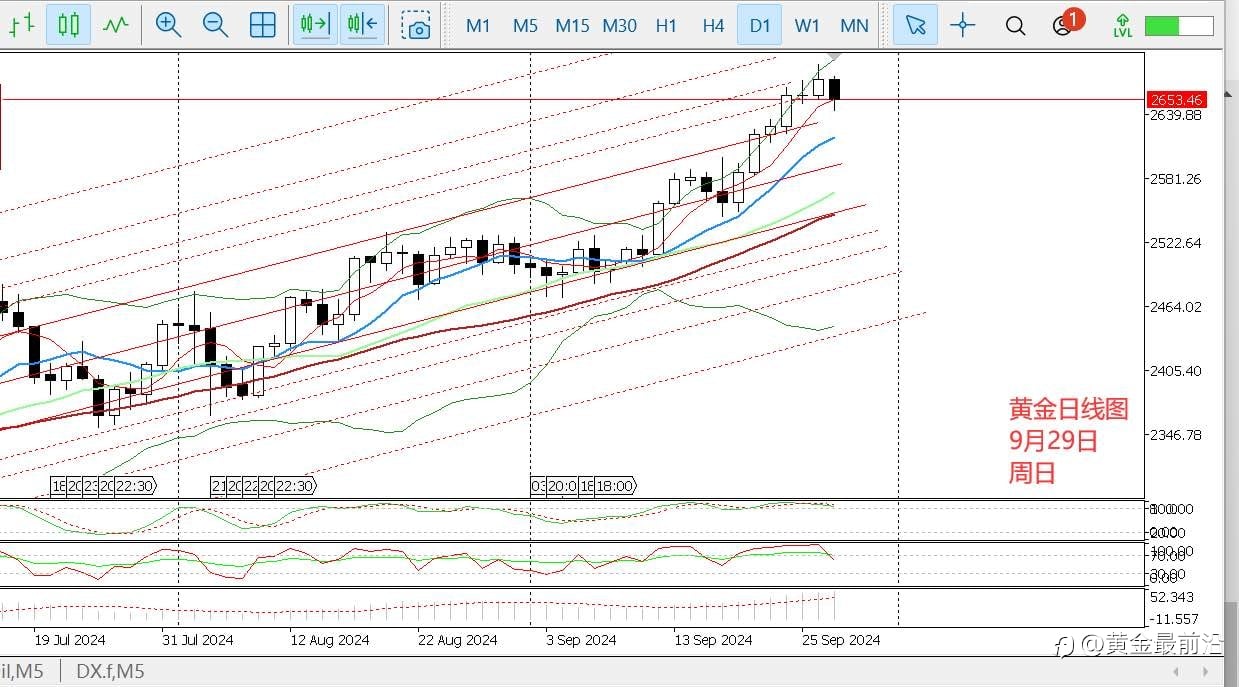The width and height of the screenshot is (1239, 687).
Task: Switch chart to bar chart style
Action: [20, 25]
